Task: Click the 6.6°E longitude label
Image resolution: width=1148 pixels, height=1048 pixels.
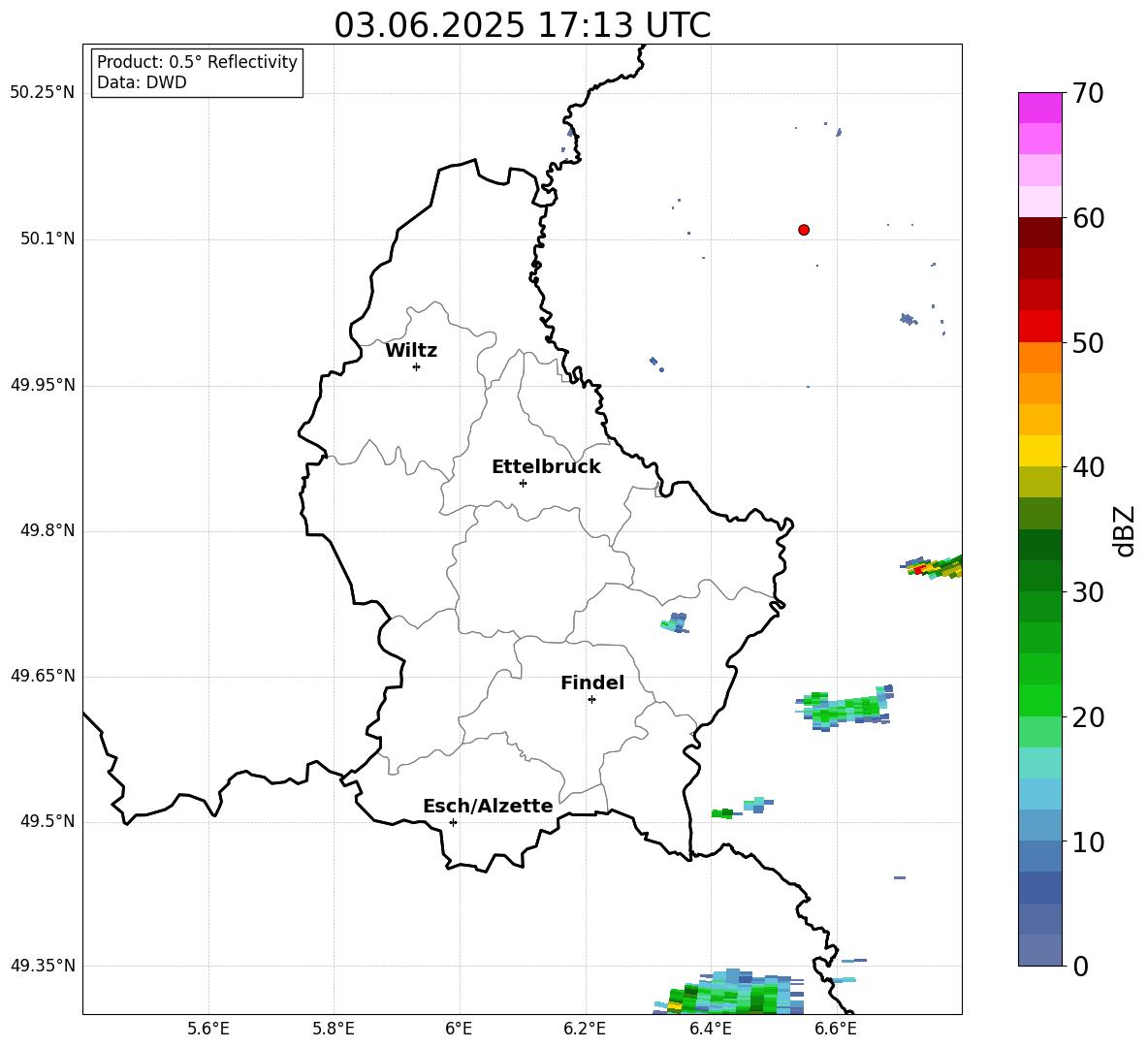Action: (x=836, y=1029)
